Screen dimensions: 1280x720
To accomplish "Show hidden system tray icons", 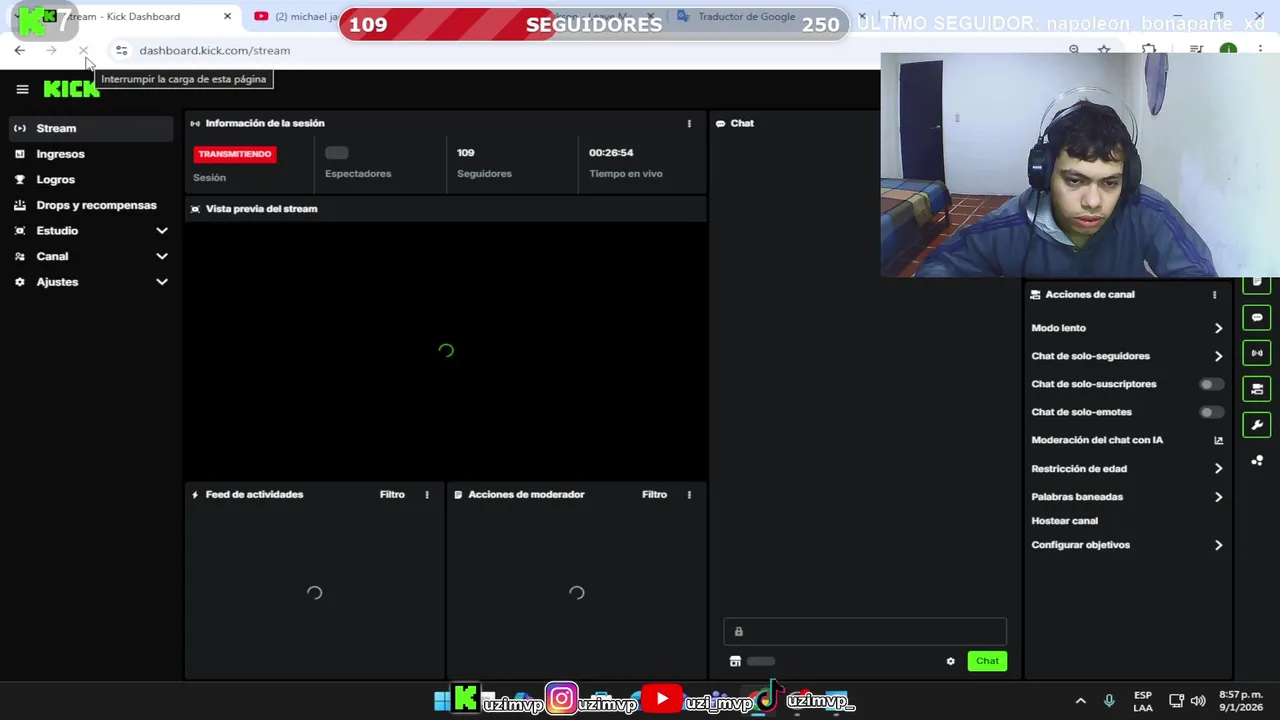I will point(1080,701).
